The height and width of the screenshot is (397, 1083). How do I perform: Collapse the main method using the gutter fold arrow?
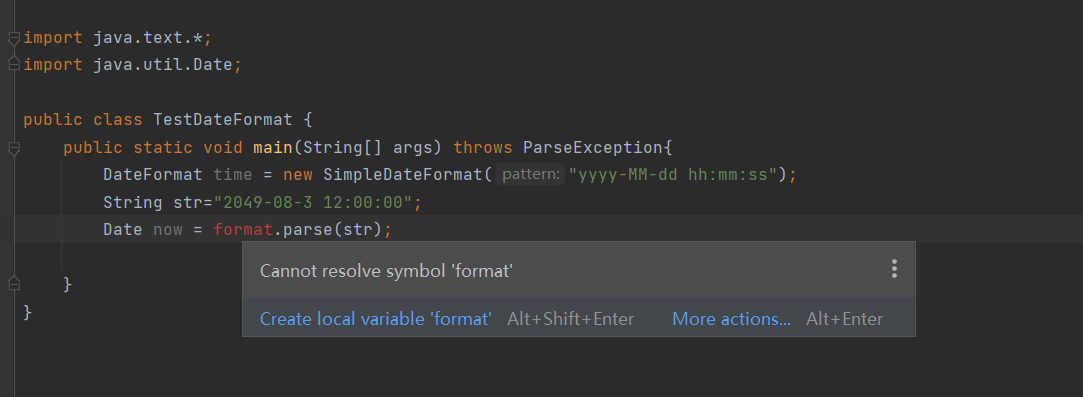point(14,148)
